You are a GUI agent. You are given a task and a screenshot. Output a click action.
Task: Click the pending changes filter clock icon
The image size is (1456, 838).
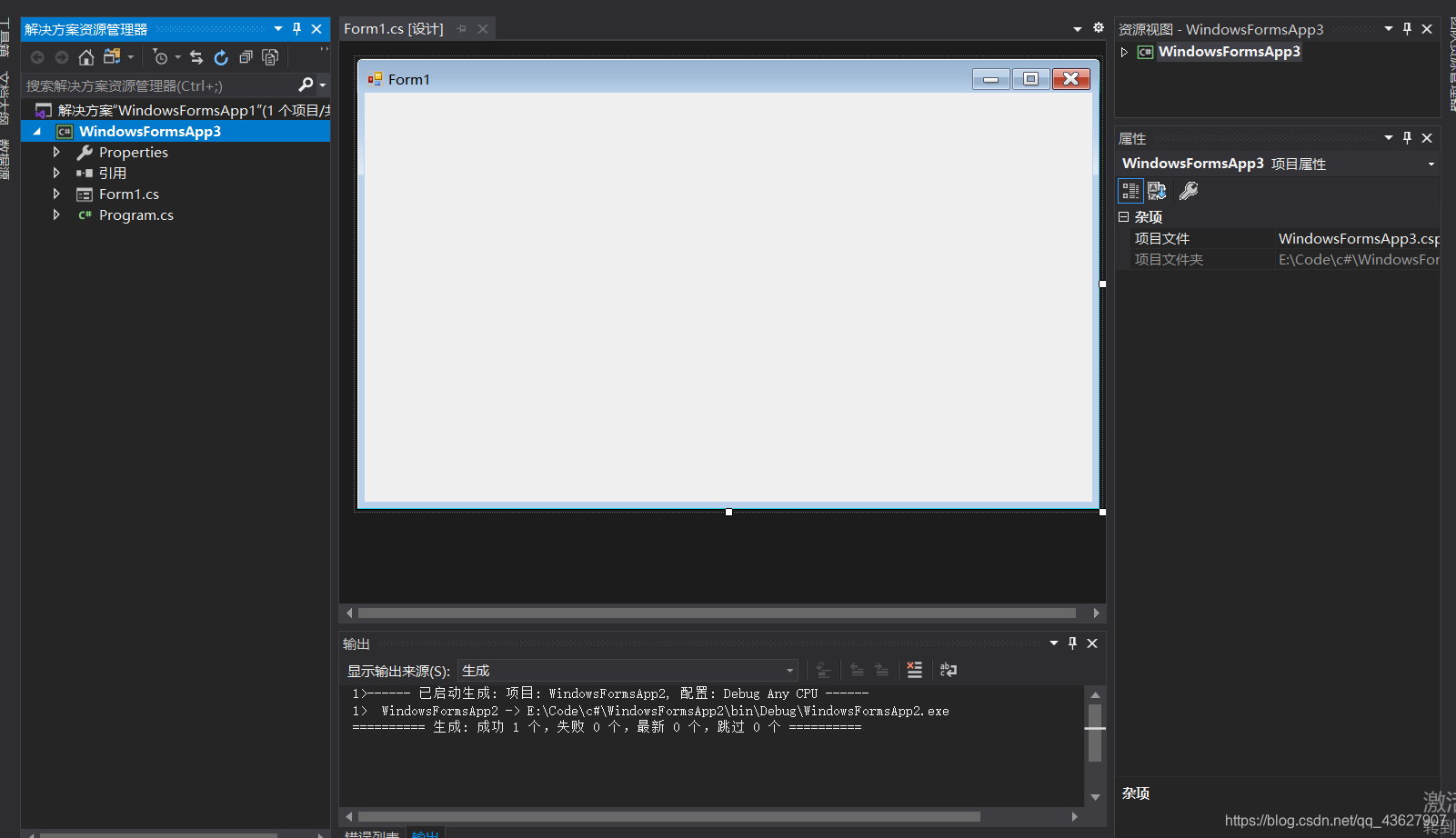click(160, 57)
